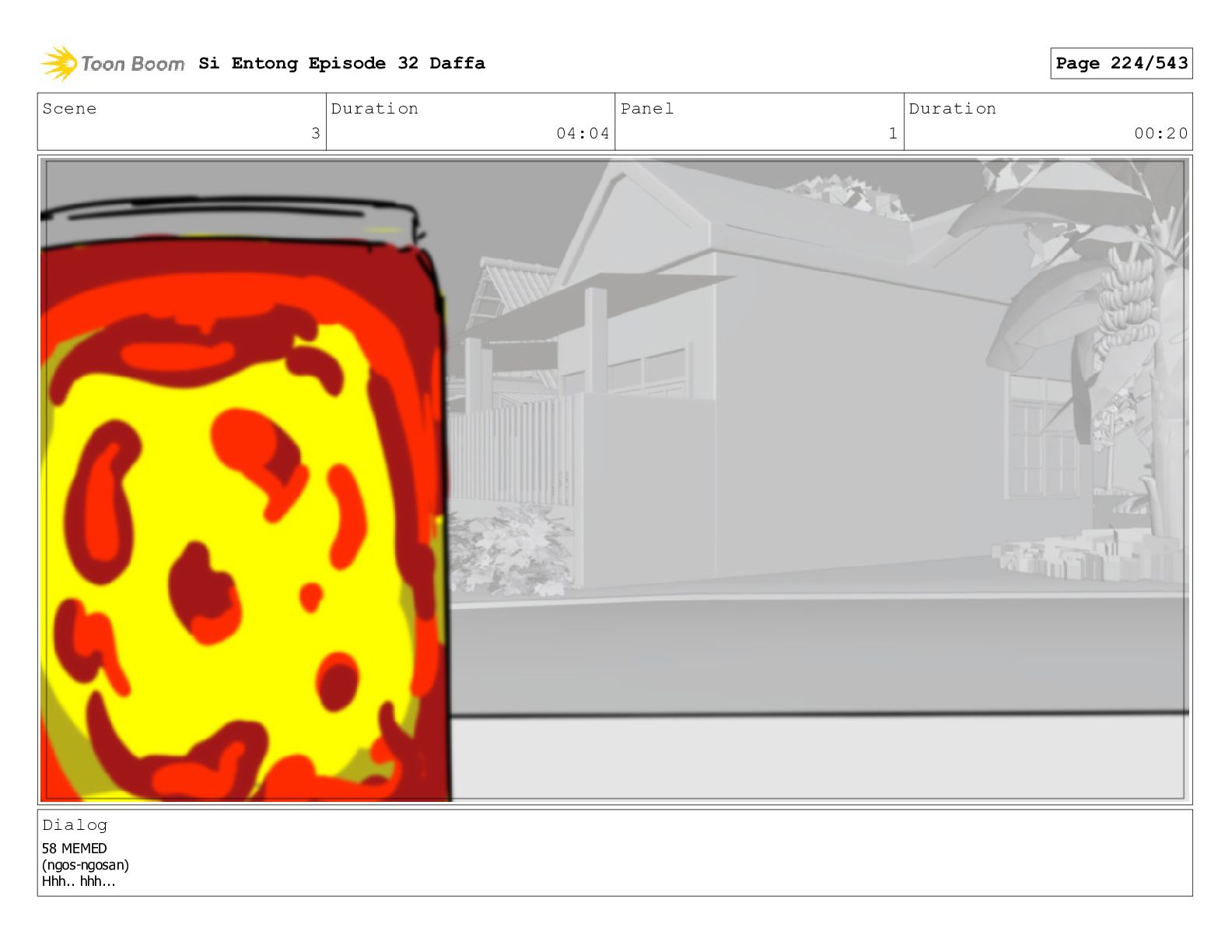Click the 'Page 224/543' indicator box

tap(1121, 63)
